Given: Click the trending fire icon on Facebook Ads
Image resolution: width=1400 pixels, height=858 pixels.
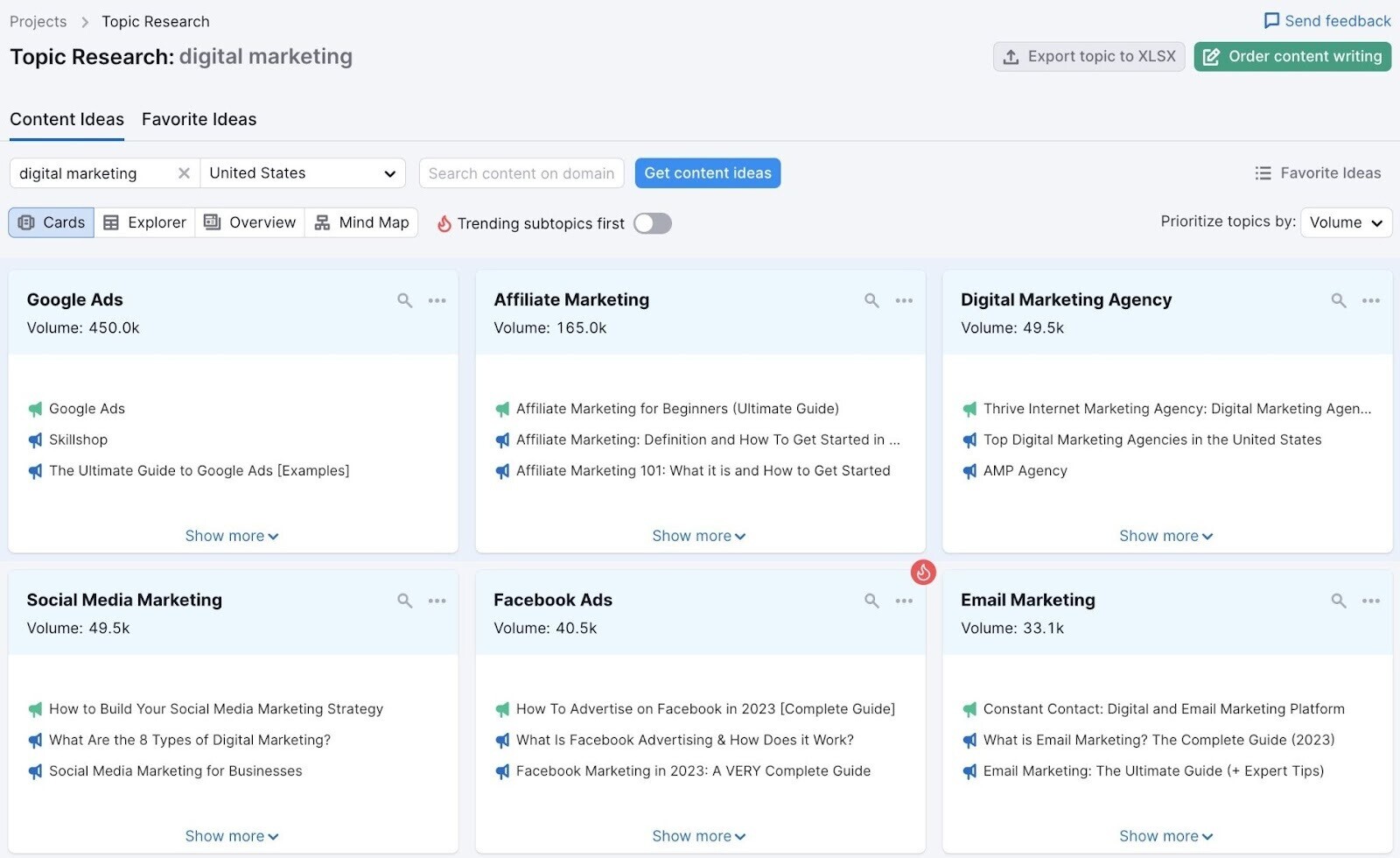Looking at the screenshot, I should point(924,573).
